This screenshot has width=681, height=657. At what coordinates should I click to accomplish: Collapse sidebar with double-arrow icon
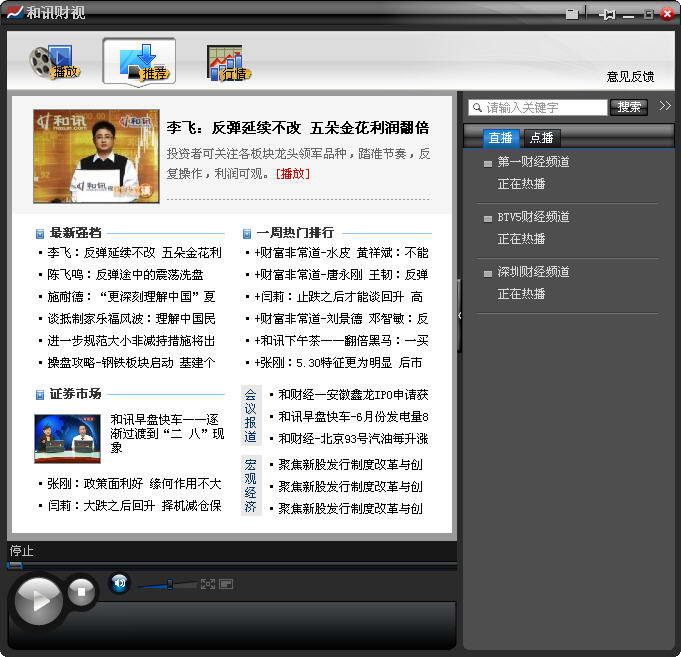[664, 106]
